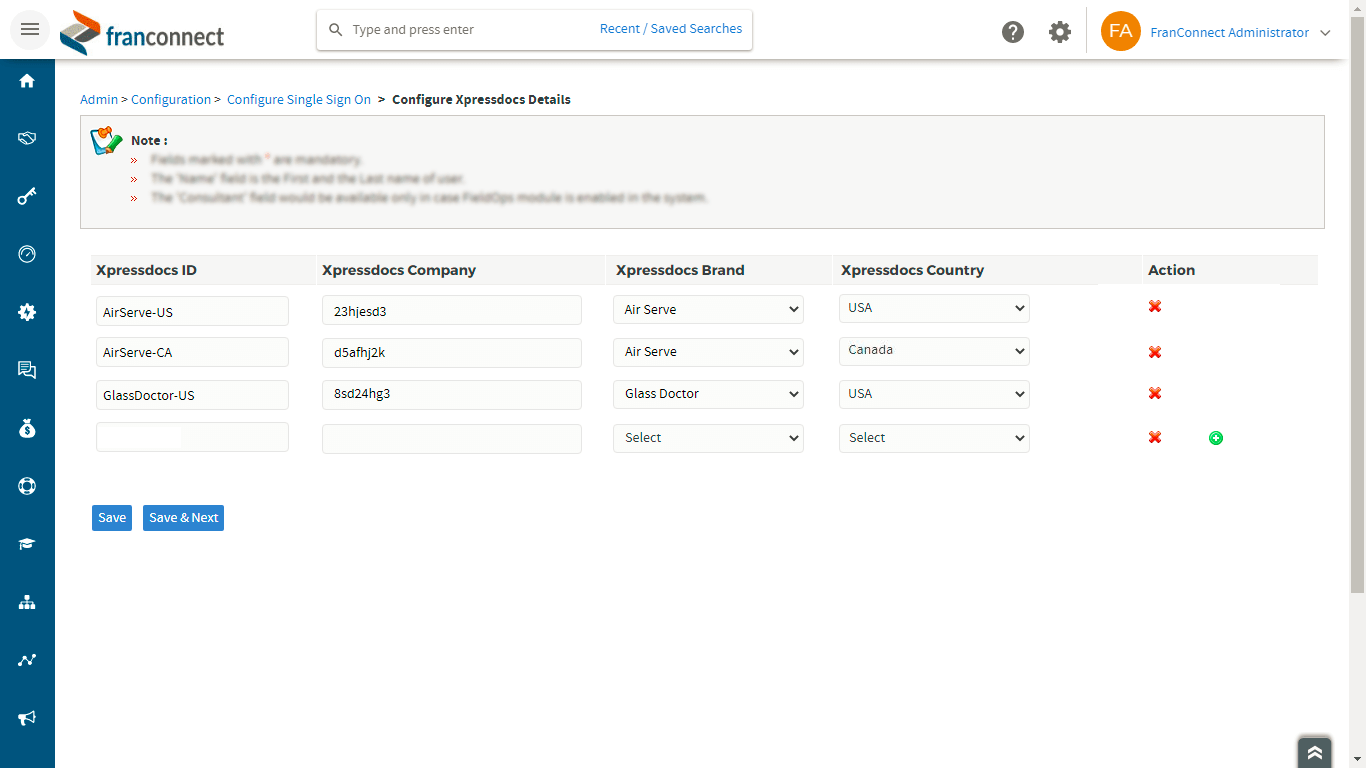Open the graduation cap training icon
Screen dimensions: 1366x768
click(27, 544)
